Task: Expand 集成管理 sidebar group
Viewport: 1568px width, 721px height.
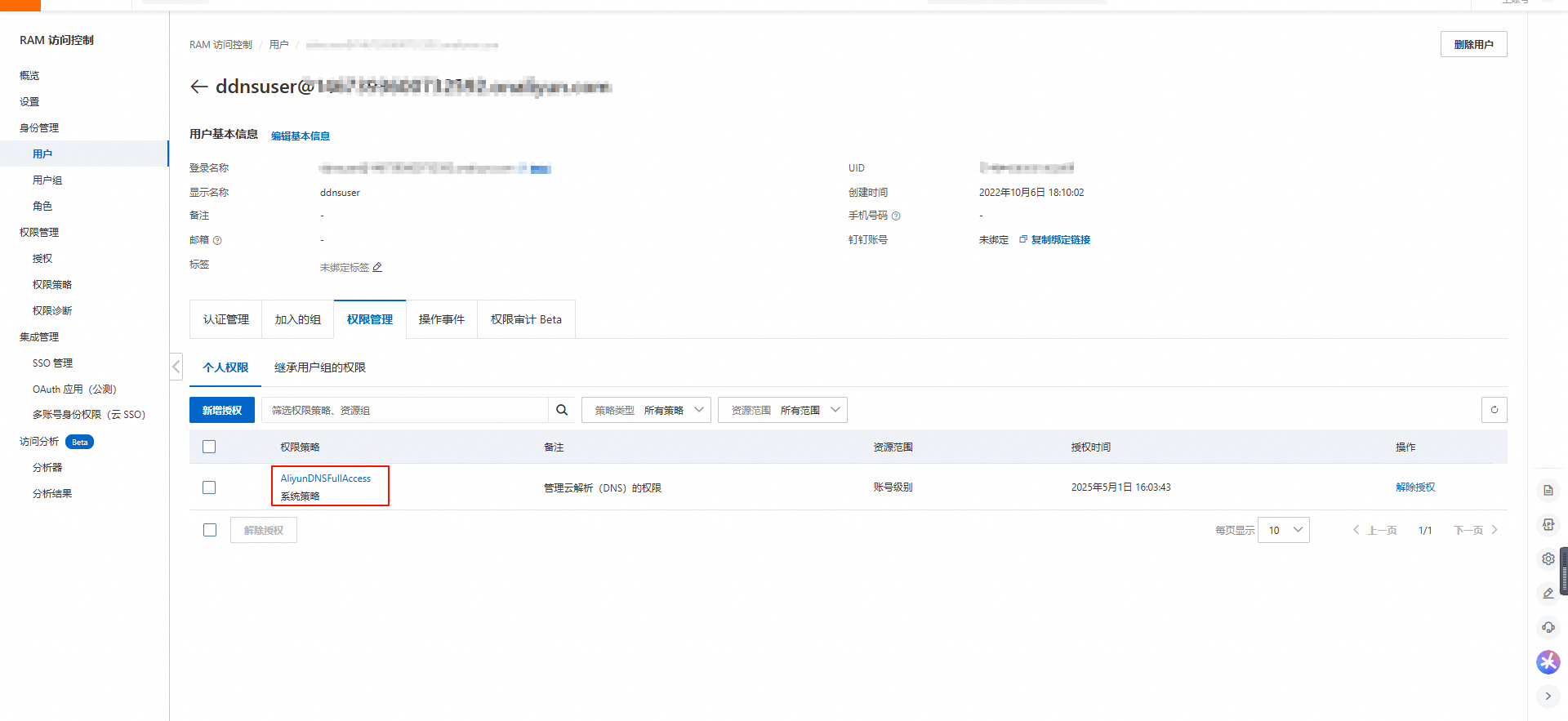Action: tap(39, 336)
